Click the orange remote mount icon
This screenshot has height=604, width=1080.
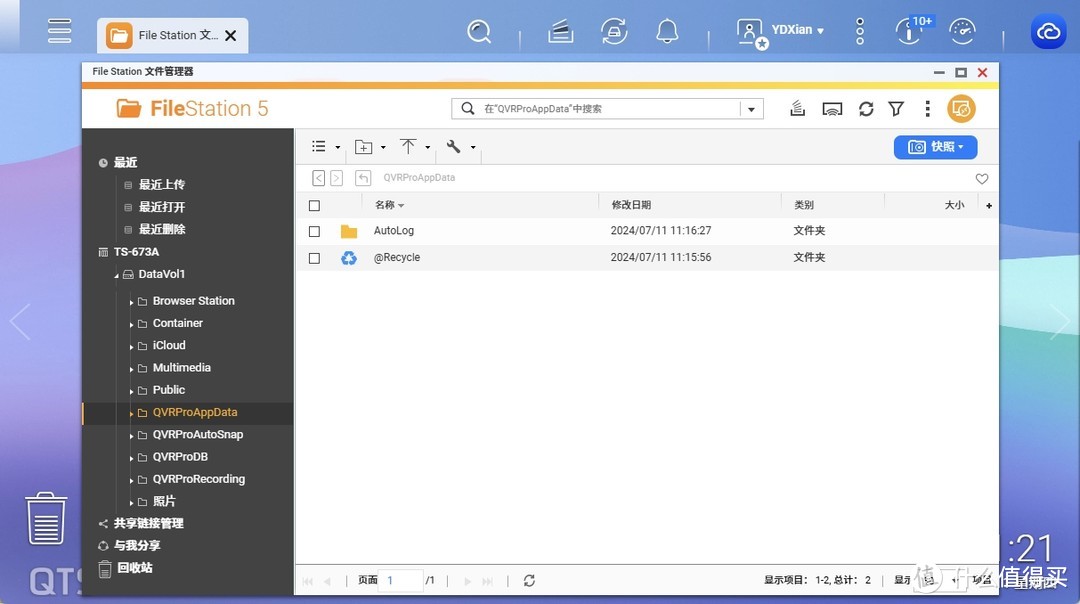[x=961, y=108]
